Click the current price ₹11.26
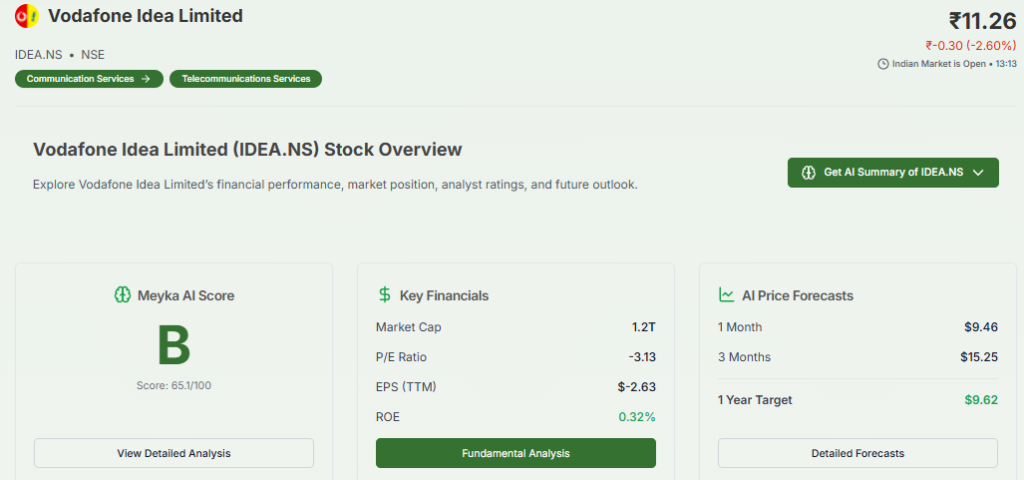 click(982, 21)
